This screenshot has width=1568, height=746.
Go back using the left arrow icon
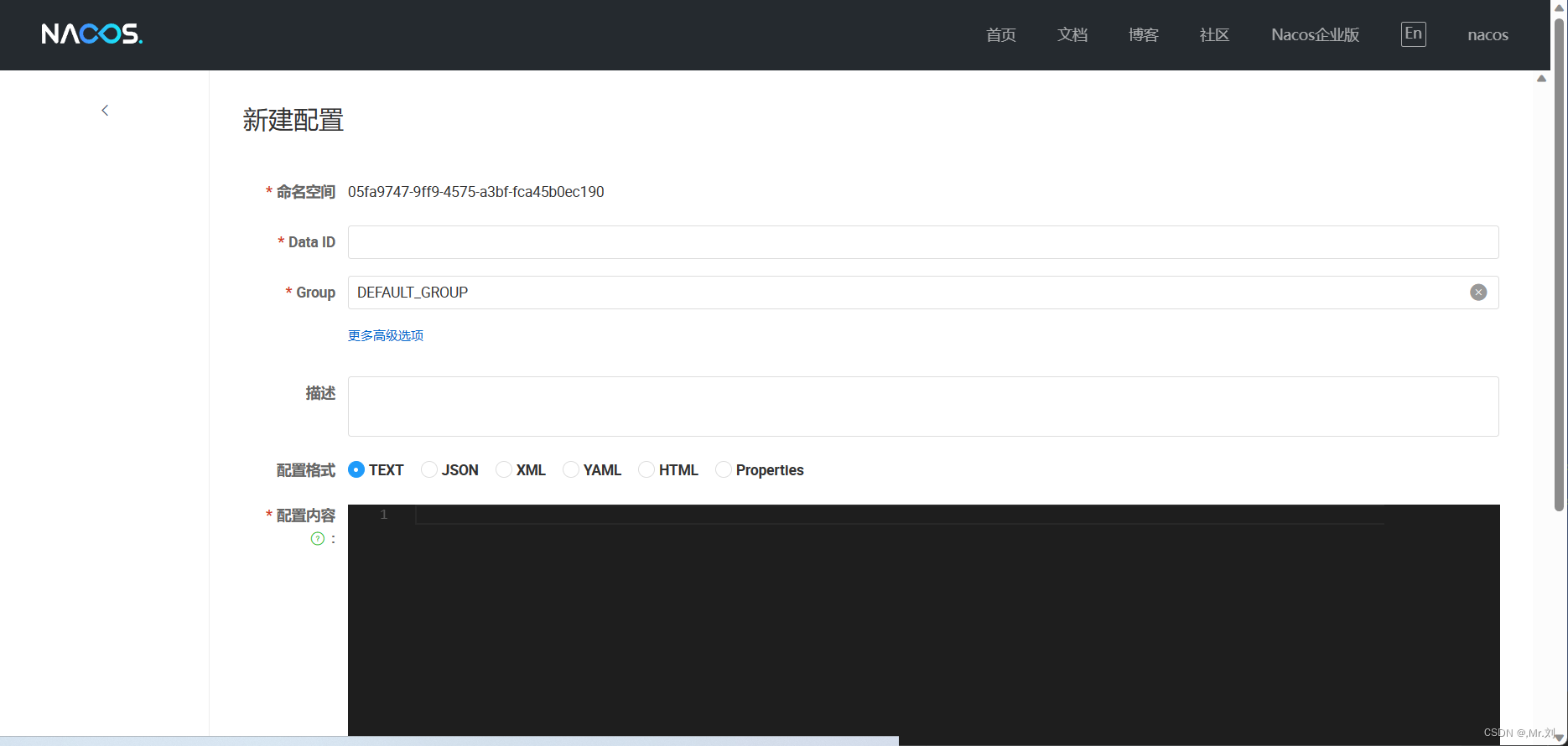tap(105, 110)
